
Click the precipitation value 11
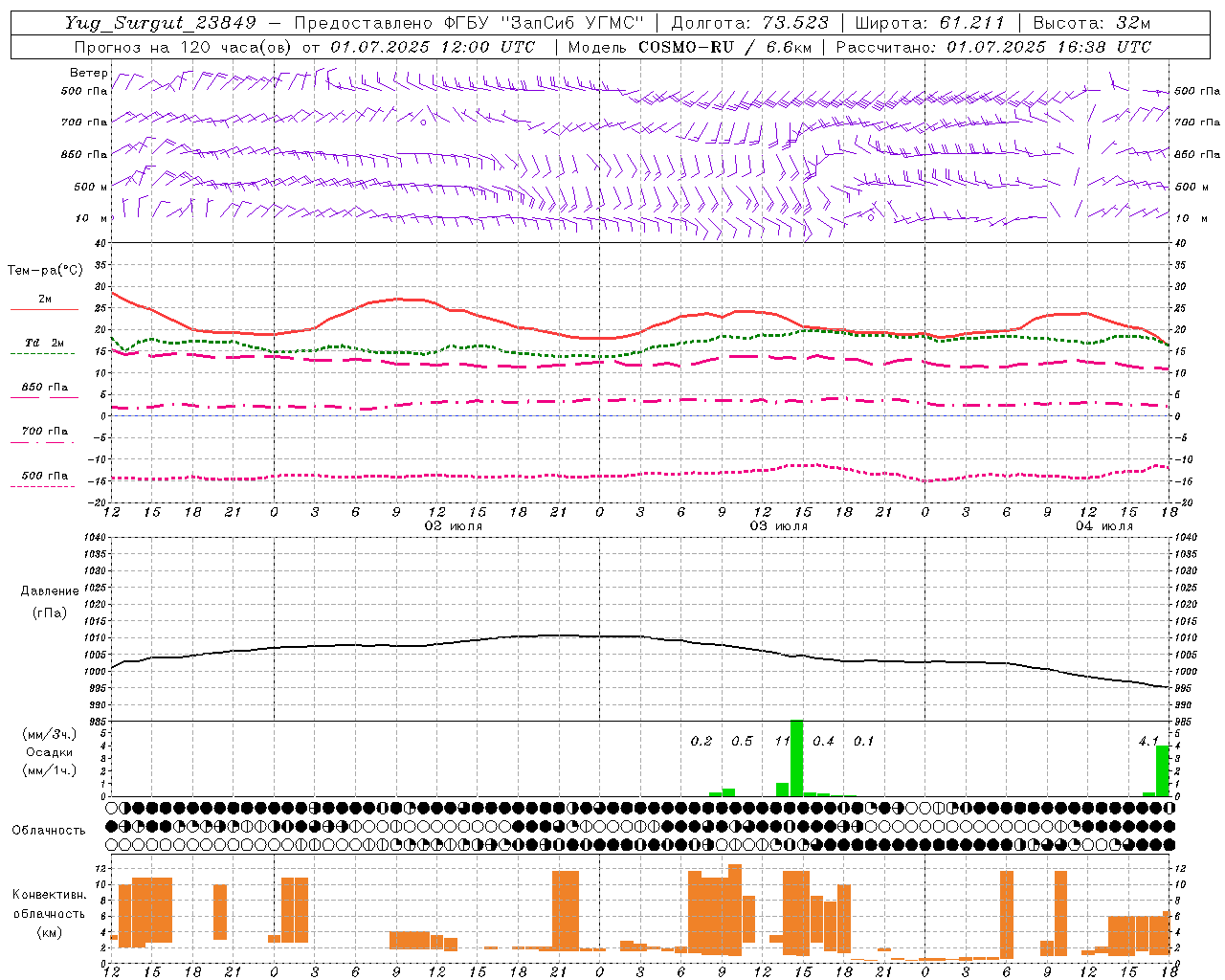pos(782,741)
